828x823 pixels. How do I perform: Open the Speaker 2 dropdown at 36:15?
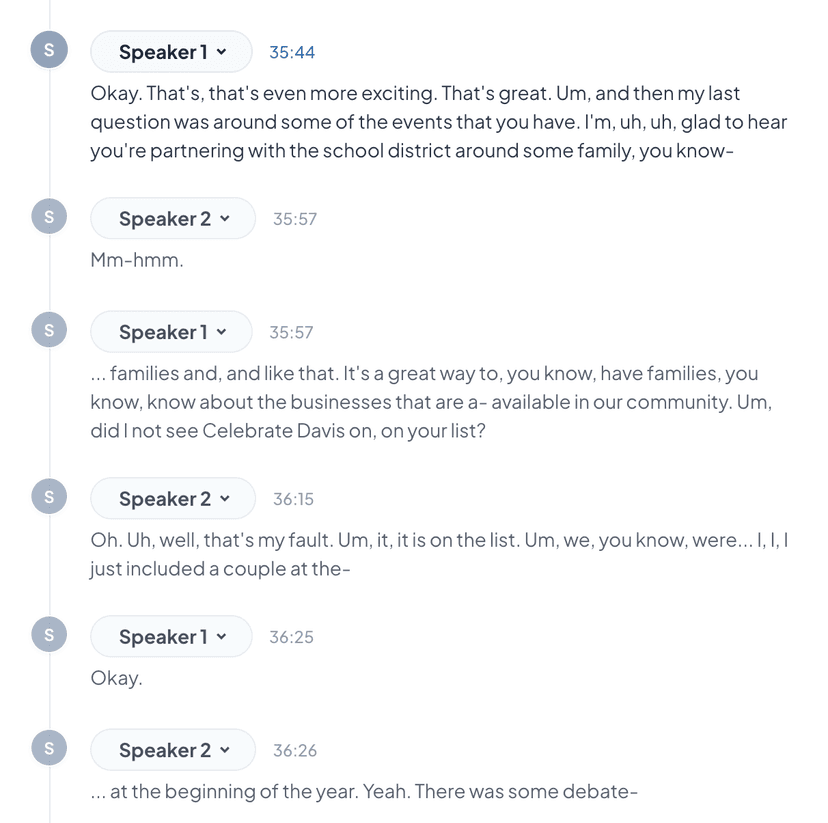(x=172, y=498)
